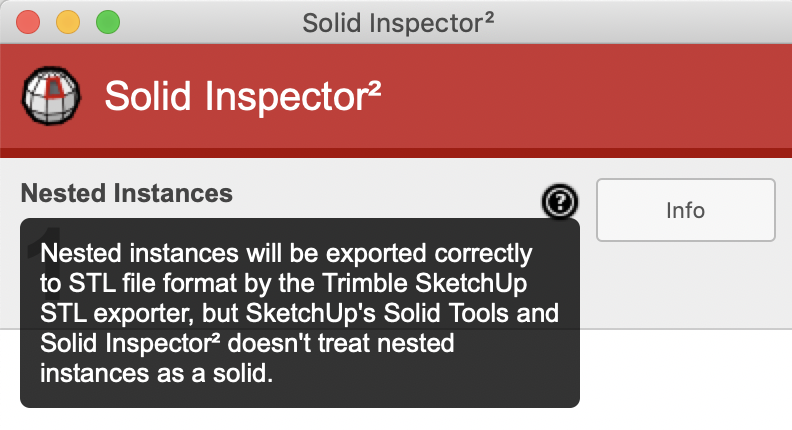Click 'Trimble SketchUp' text in the tooltip
792x430 pixels.
(x=449, y=282)
